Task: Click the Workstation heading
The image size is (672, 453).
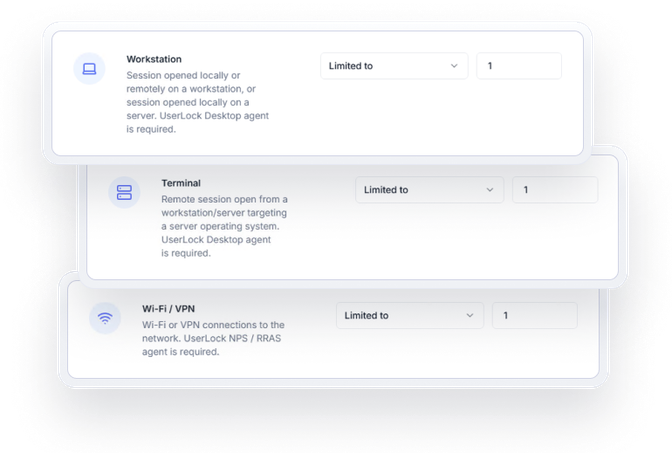Action: tap(154, 59)
